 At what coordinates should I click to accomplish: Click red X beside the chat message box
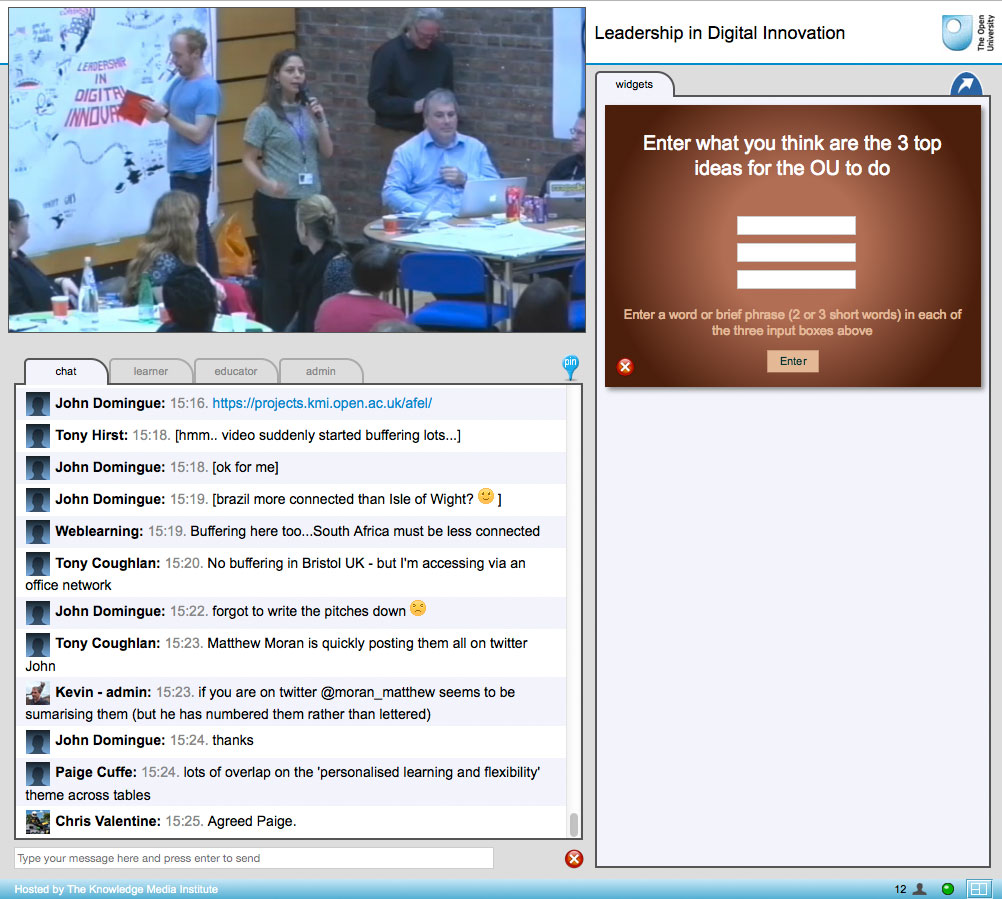[x=573, y=858]
